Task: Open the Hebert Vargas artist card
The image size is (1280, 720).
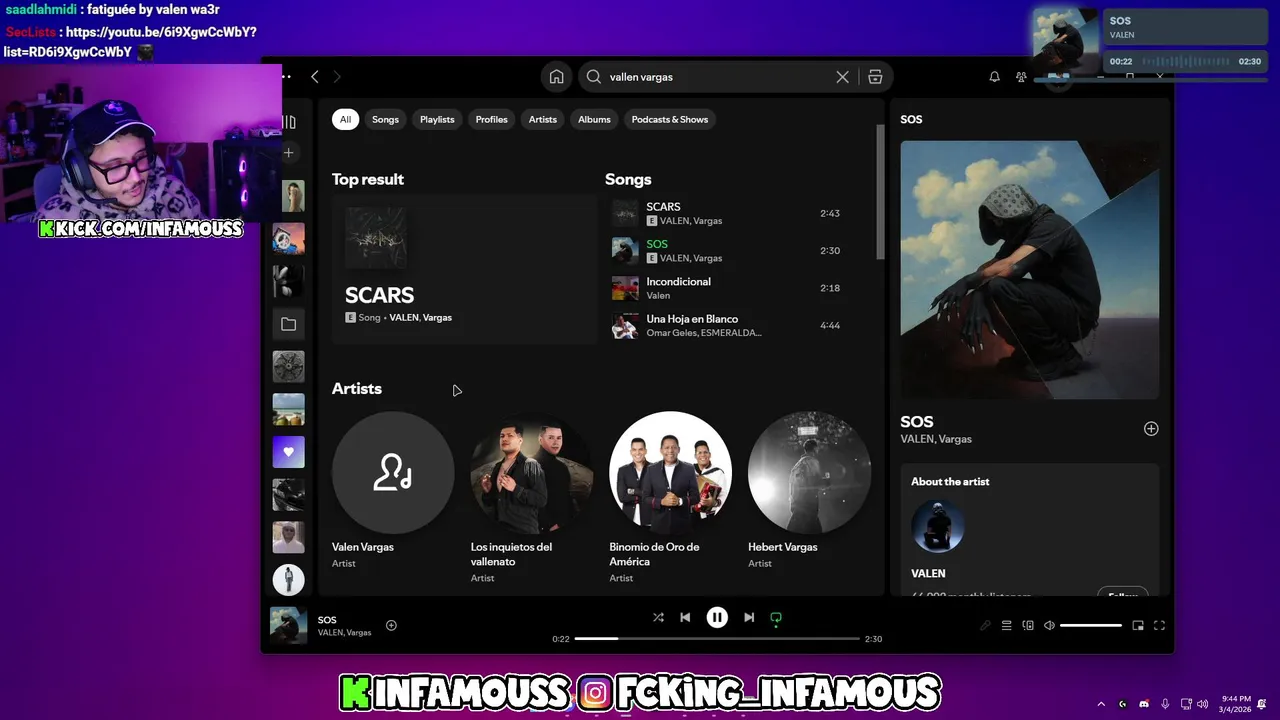Action: [x=809, y=490]
